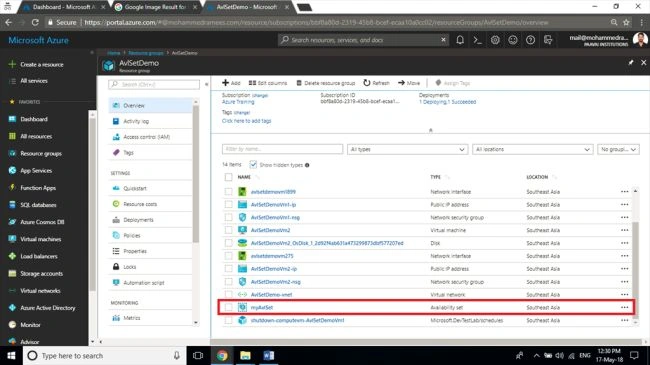Click the Refresh toolbar button
Screen dimensions: 650x365
[376, 83]
